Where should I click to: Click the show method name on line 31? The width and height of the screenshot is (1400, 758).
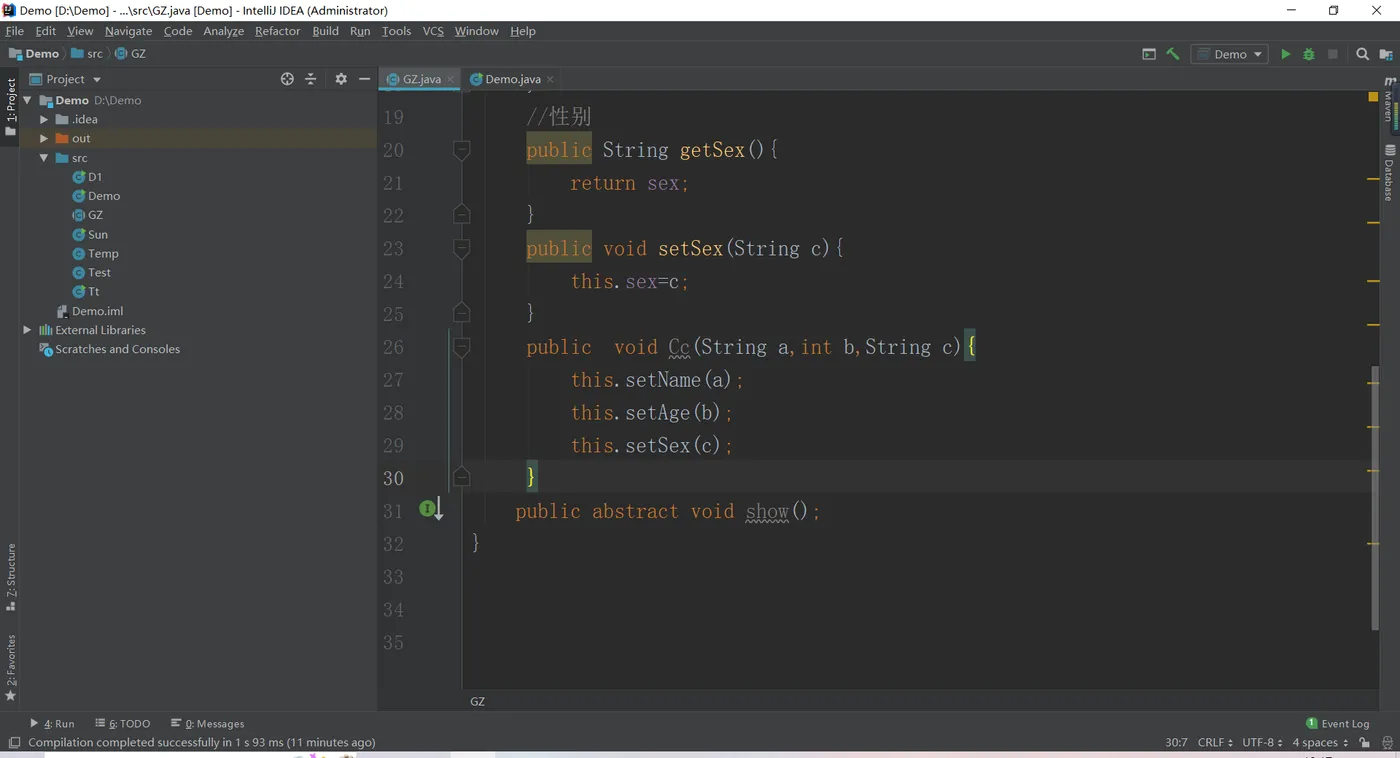click(x=767, y=511)
